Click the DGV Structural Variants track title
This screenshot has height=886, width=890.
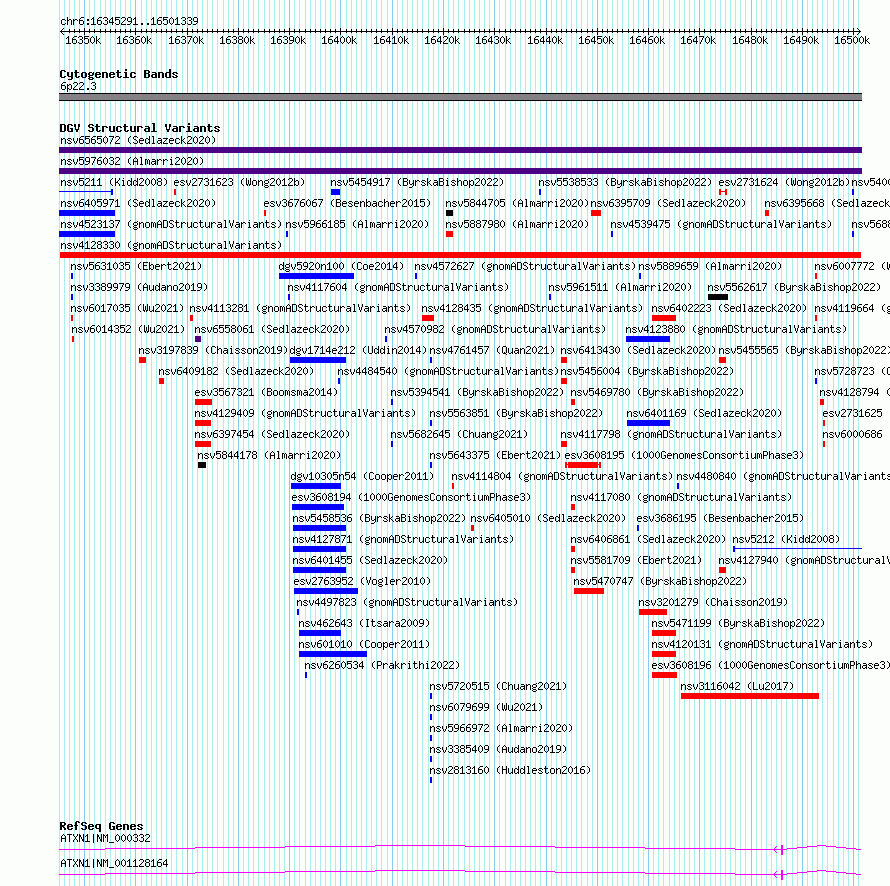click(x=140, y=128)
